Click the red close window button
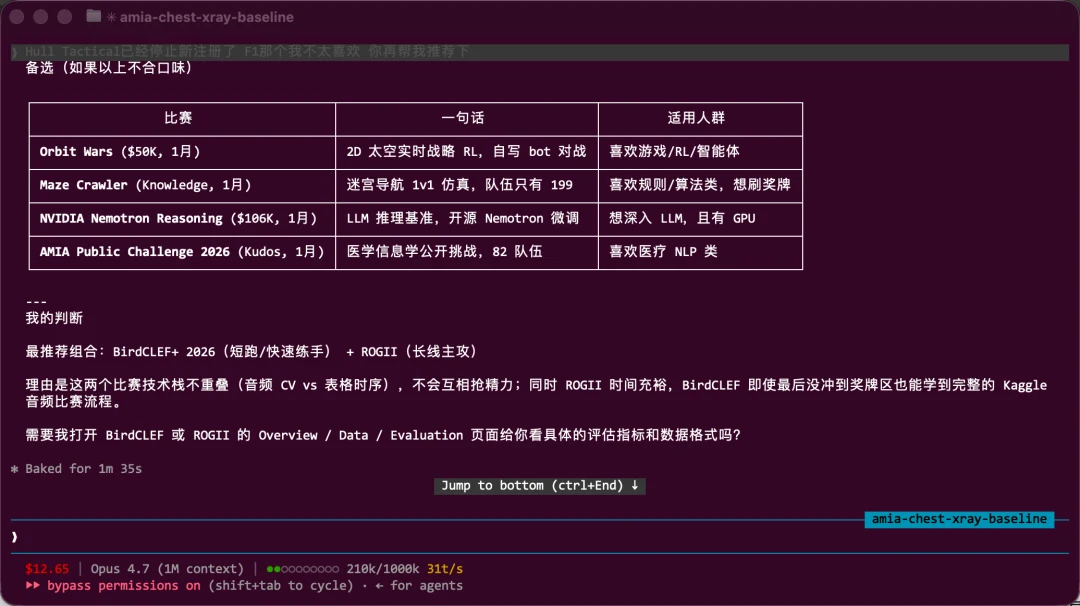This screenshot has height=606, width=1080. (17, 17)
